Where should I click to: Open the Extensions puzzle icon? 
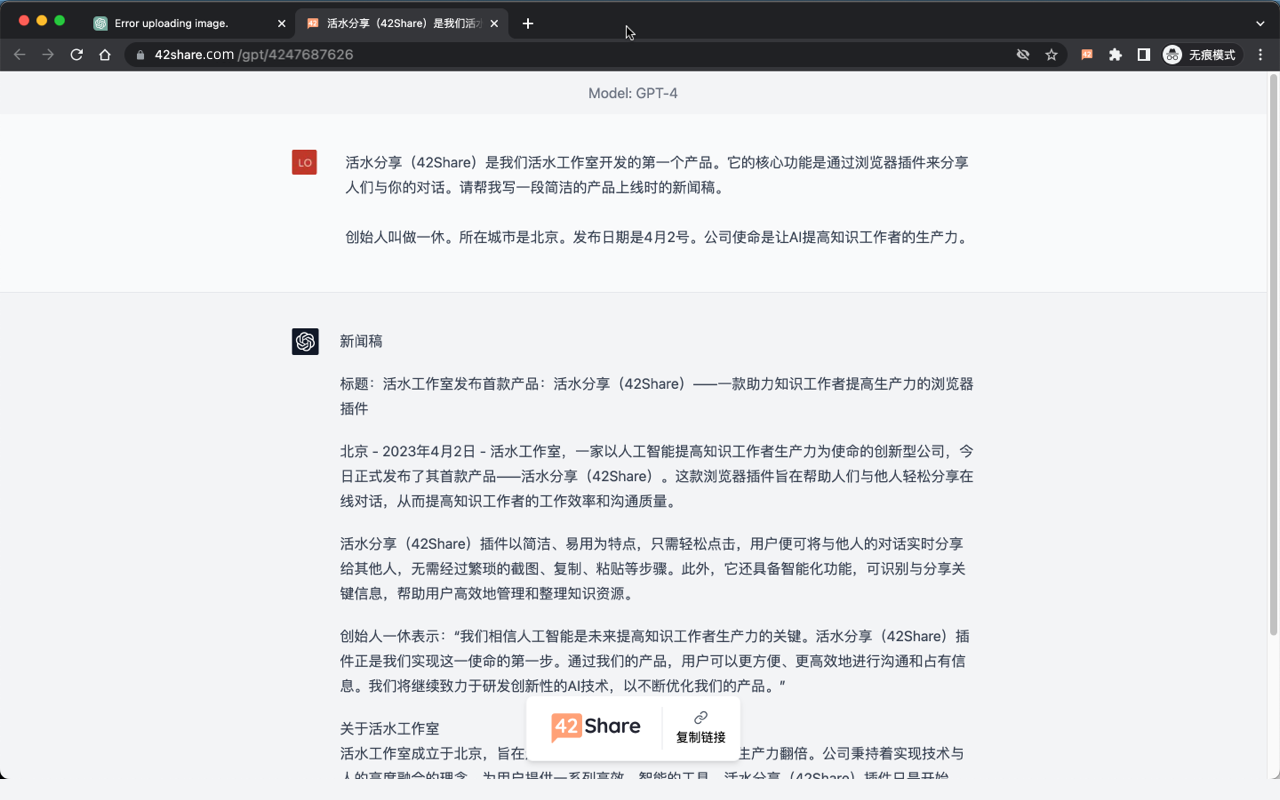click(1115, 55)
